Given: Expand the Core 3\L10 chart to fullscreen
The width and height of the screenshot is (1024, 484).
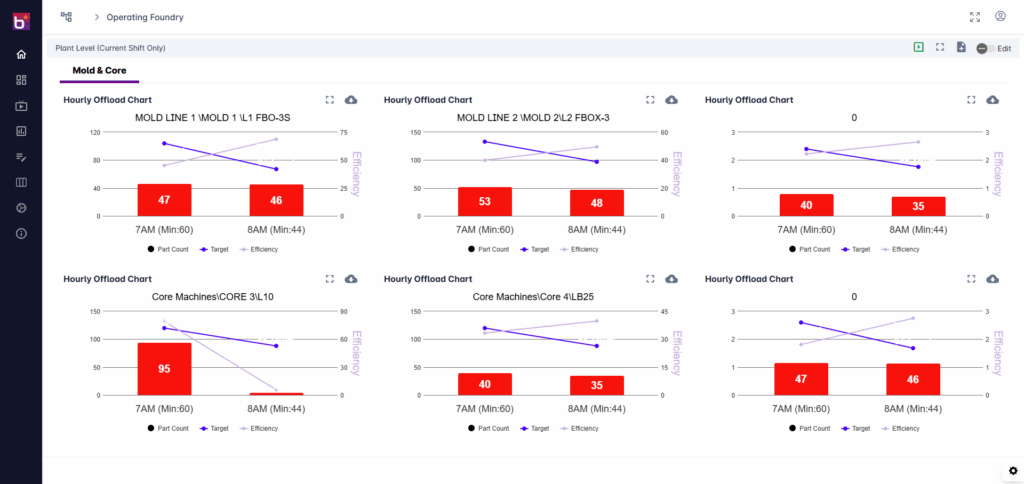Looking at the screenshot, I should (329, 279).
